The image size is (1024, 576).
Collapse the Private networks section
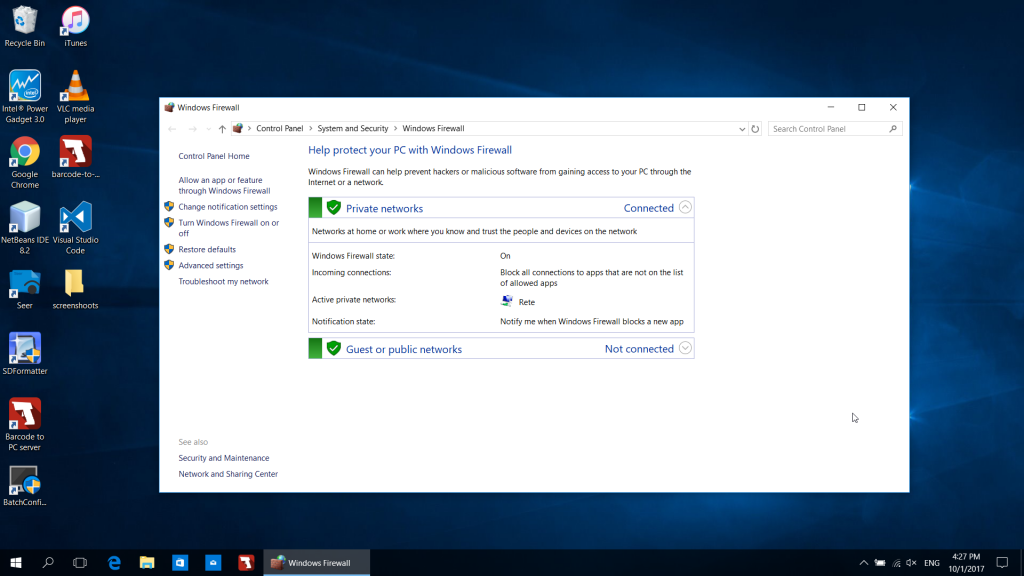coord(684,207)
